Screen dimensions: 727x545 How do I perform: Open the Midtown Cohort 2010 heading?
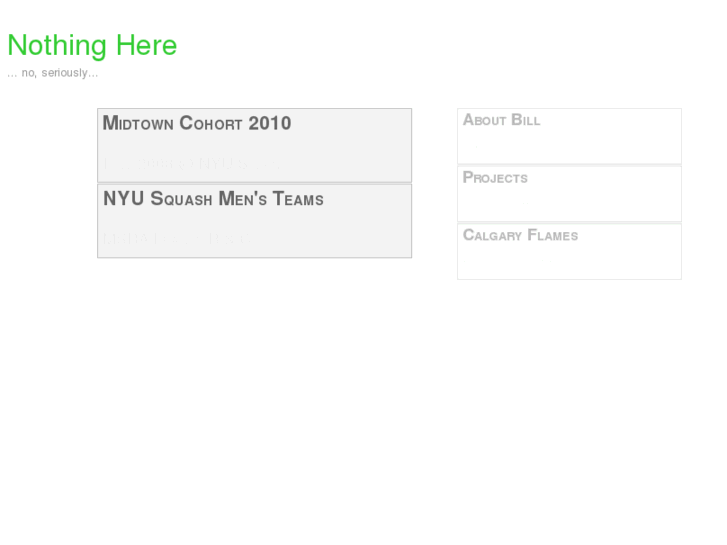coord(197,124)
